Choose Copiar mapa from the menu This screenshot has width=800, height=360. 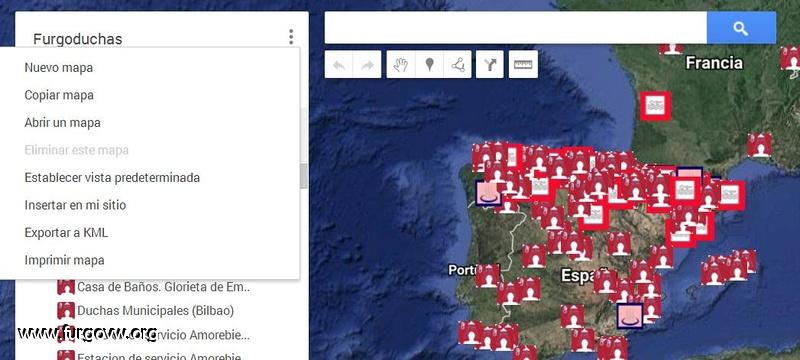click(x=59, y=95)
